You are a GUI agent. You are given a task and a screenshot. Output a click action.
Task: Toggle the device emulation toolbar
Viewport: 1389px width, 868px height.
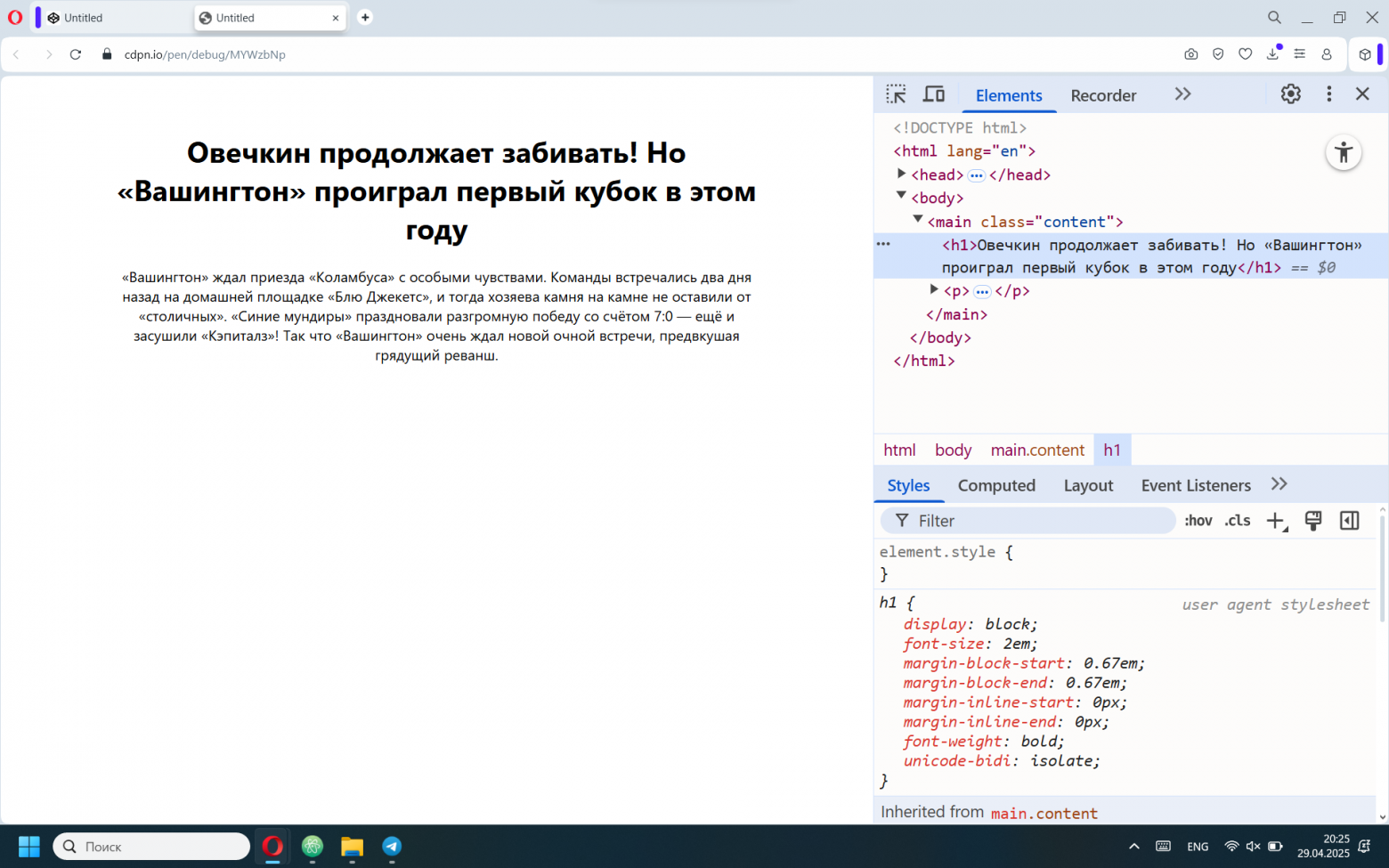click(x=933, y=93)
